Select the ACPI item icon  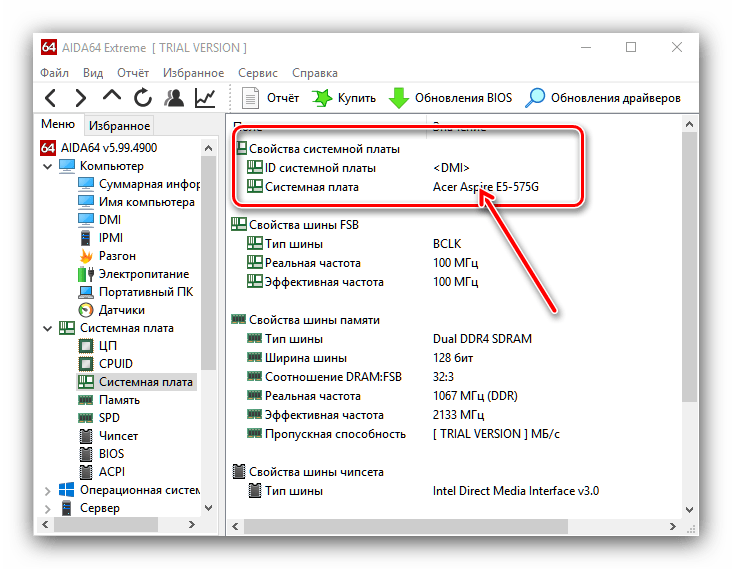click(86, 472)
